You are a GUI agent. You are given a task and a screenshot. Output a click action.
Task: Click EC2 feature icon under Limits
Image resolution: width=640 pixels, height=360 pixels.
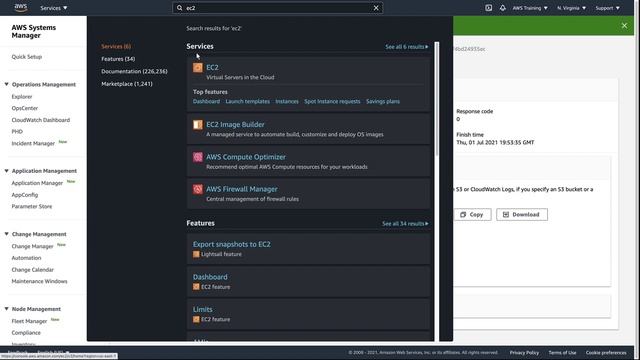click(x=196, y=319)
